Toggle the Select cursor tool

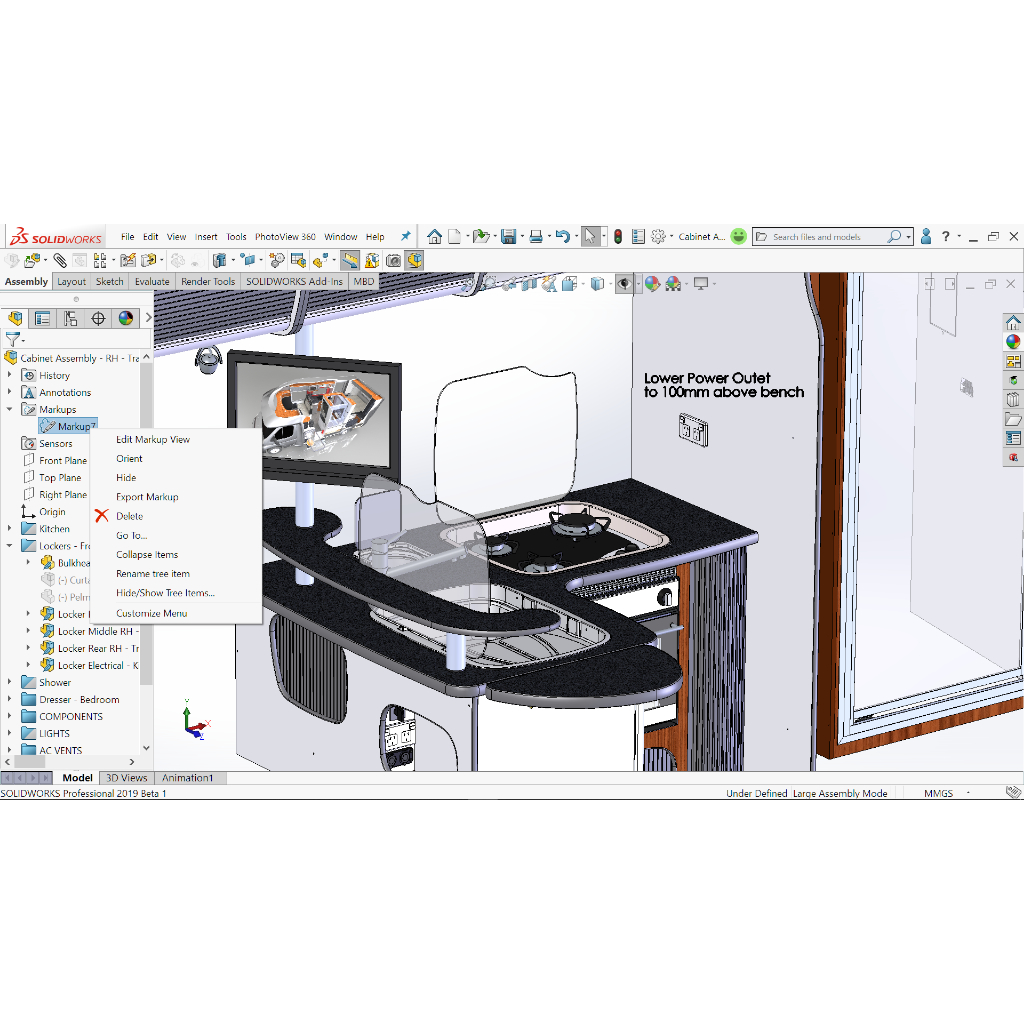pos(590,236)
